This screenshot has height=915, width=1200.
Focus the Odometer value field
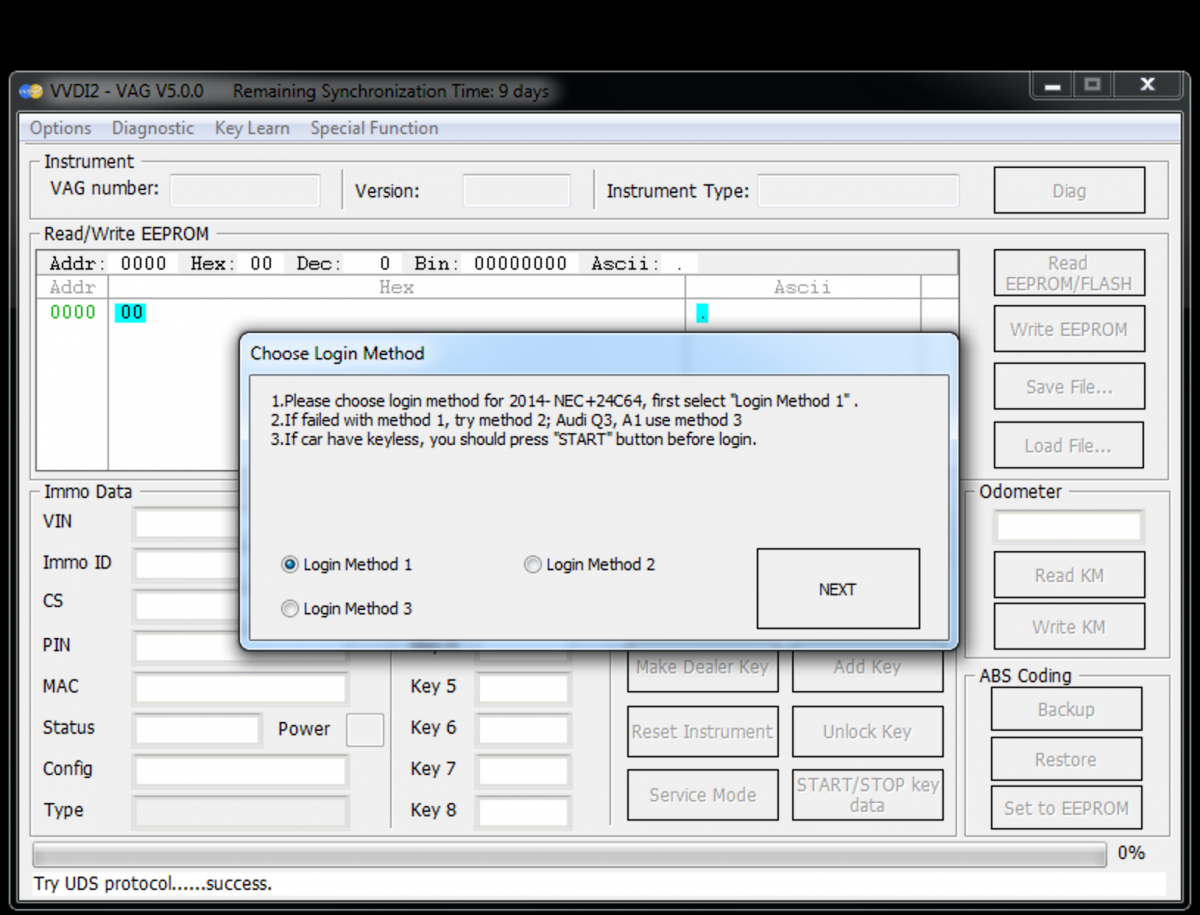[x=1068, y=526]
